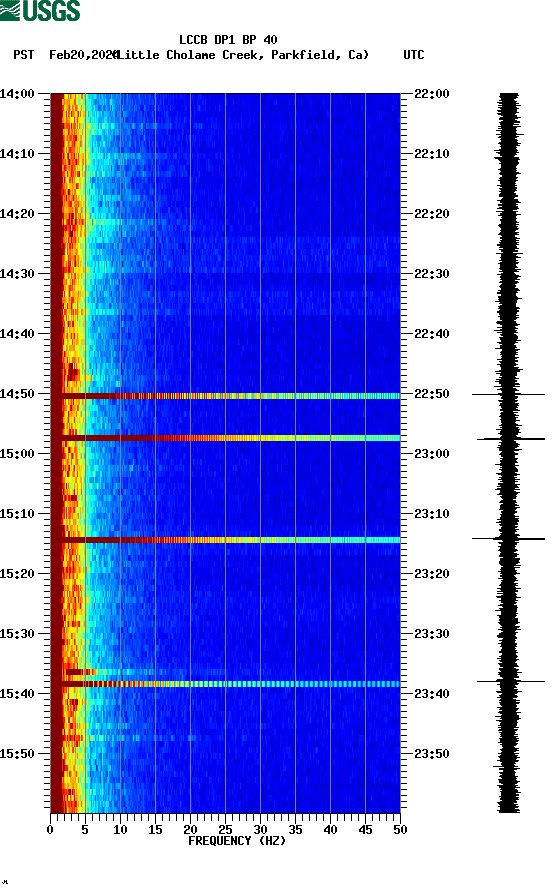Screen dimensions: 552x893
Task: Click the 10 Hz frequency axis label
Action: coord(120,830)
